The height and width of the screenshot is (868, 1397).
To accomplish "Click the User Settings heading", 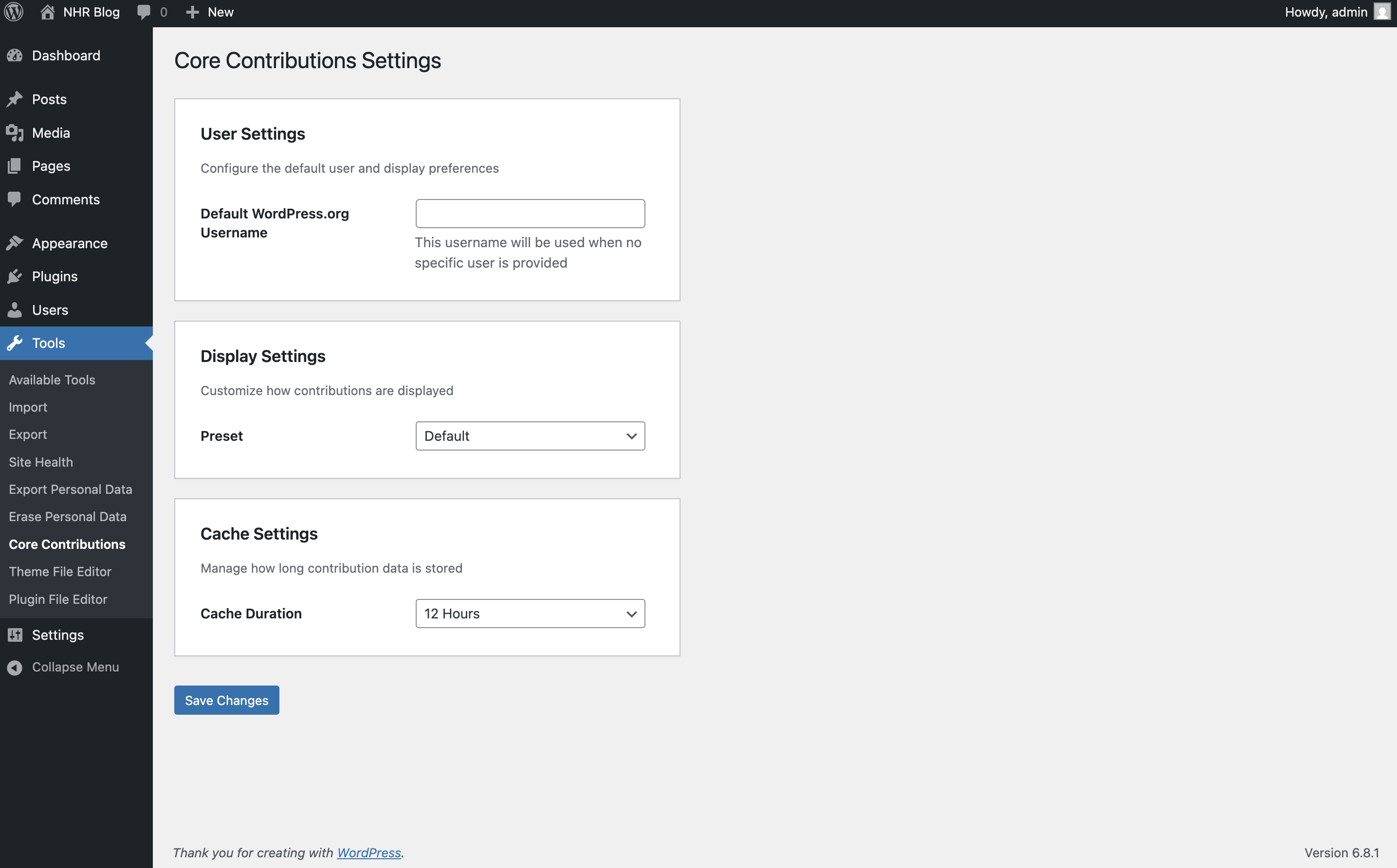I will coord(253,134).
